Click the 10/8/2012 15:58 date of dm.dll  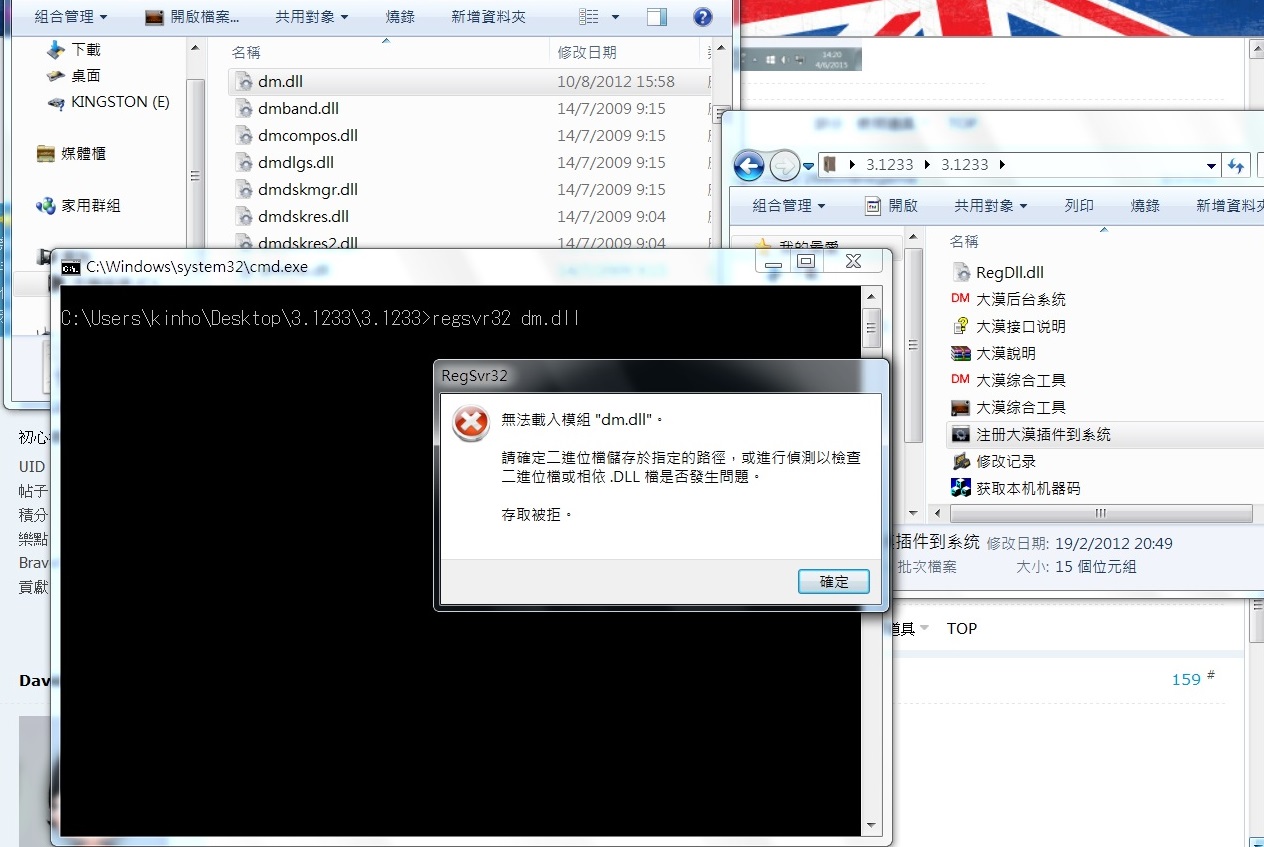616,82
